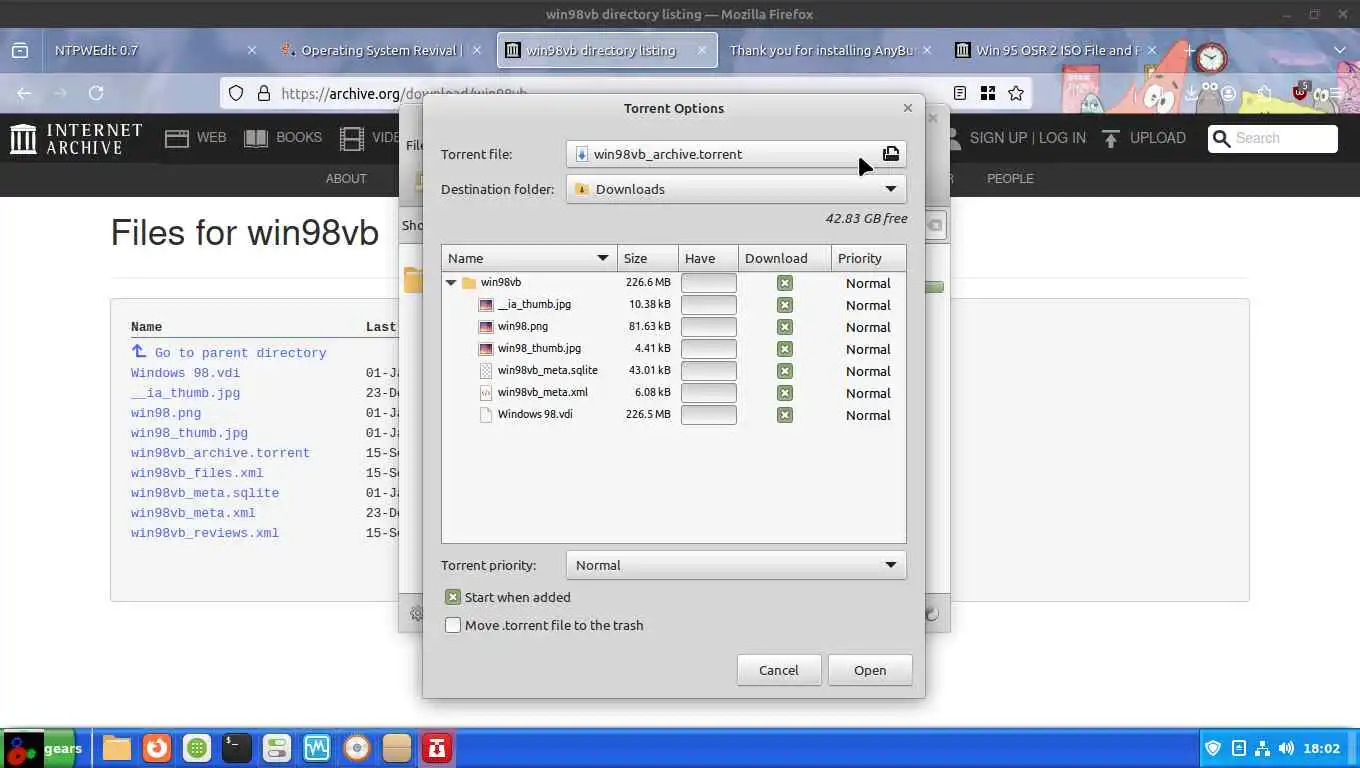Click the Internet Archive logo

[x=76, y=138]
